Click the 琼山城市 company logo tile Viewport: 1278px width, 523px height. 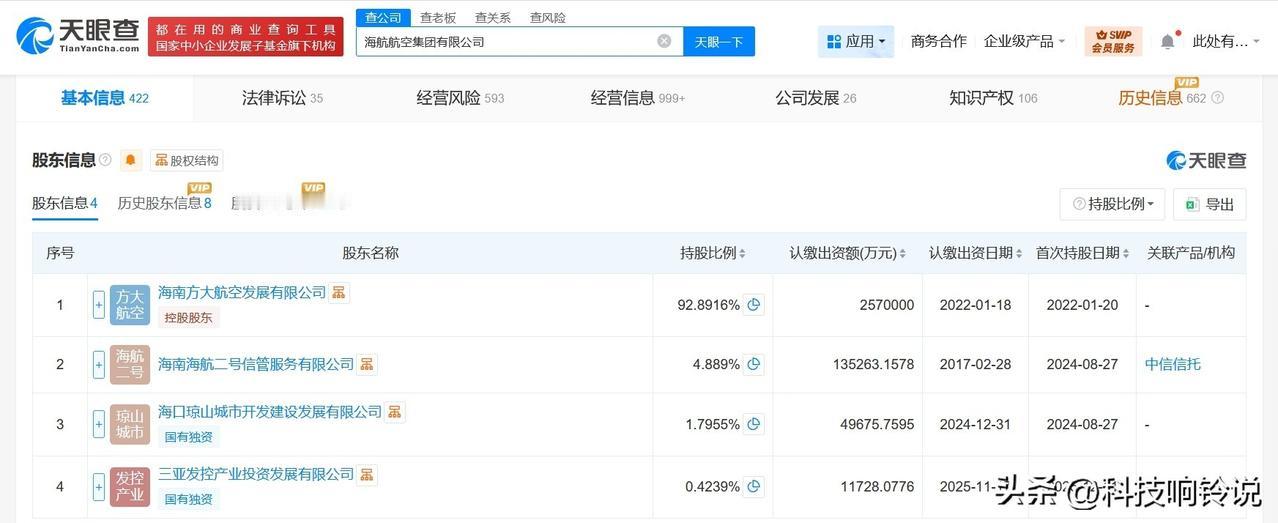point(130,425)
